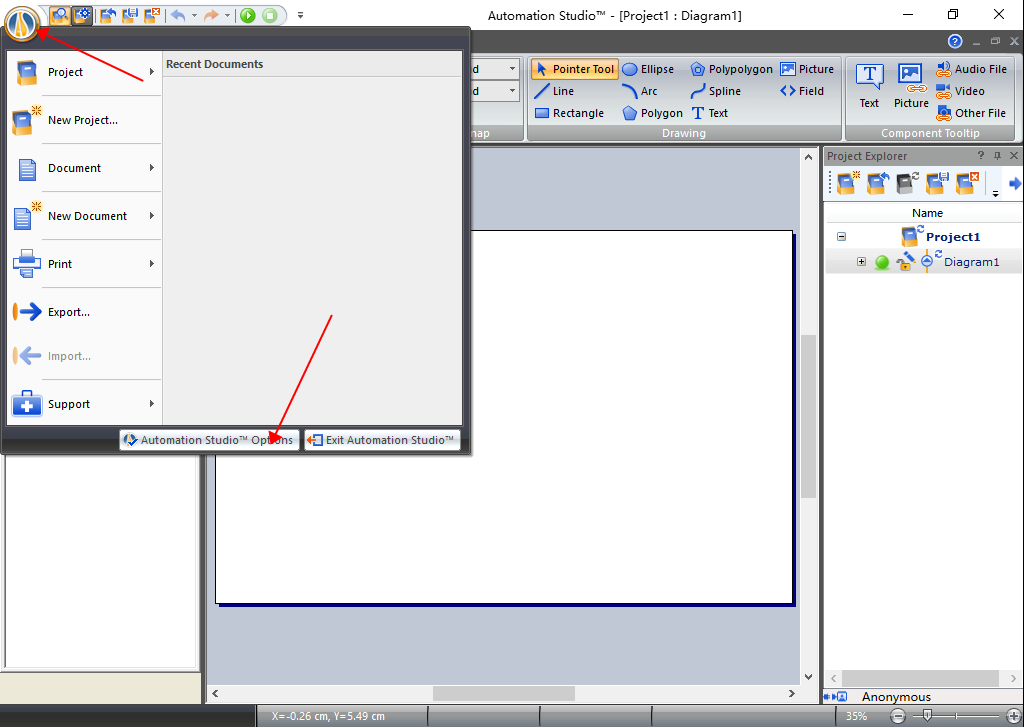The width and height of the screenshot is (1024, 727).
Task: Click zoom out minus button
Action: 898,717
